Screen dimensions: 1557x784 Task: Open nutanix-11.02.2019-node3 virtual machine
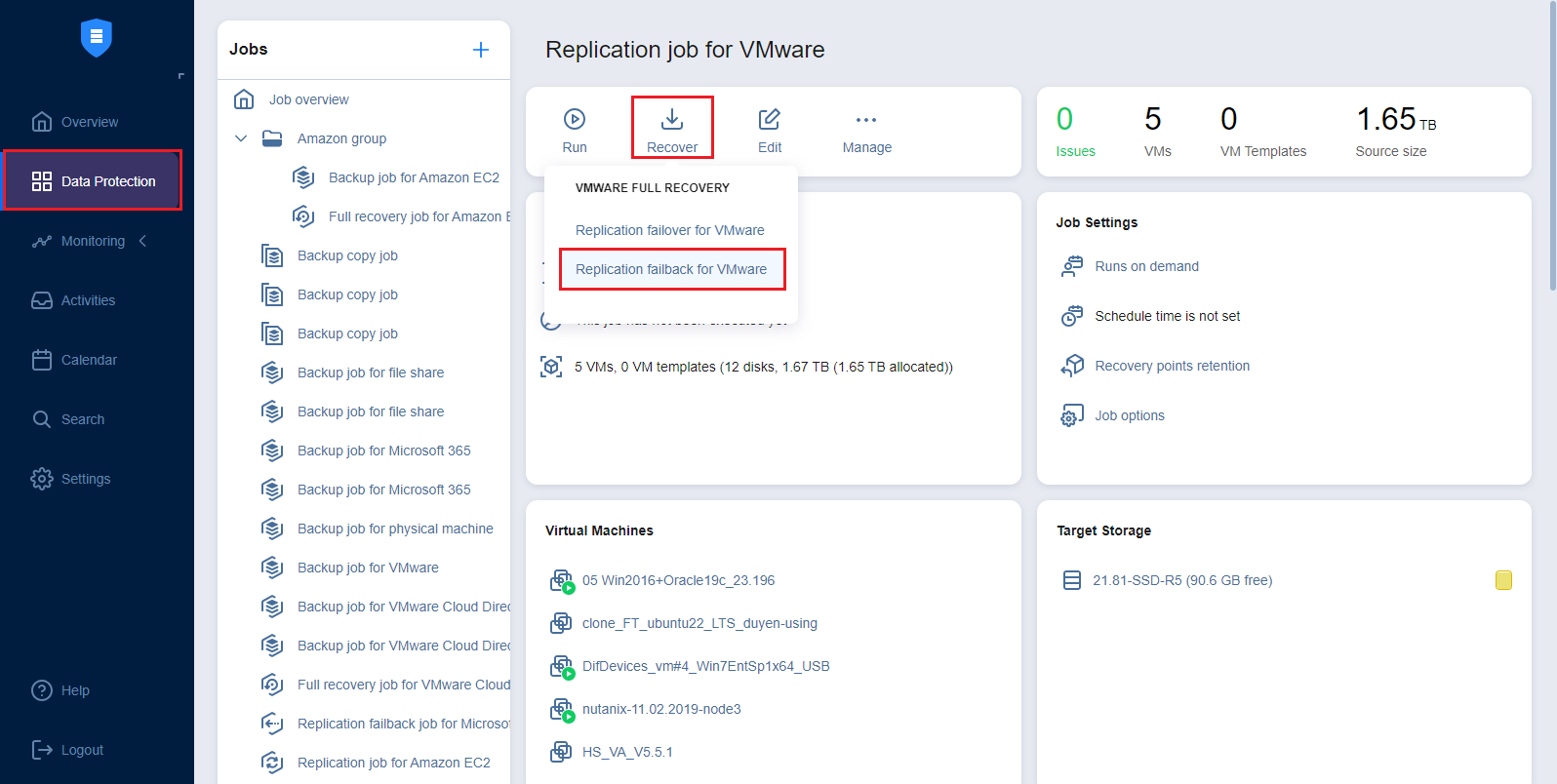coord(661,709)
